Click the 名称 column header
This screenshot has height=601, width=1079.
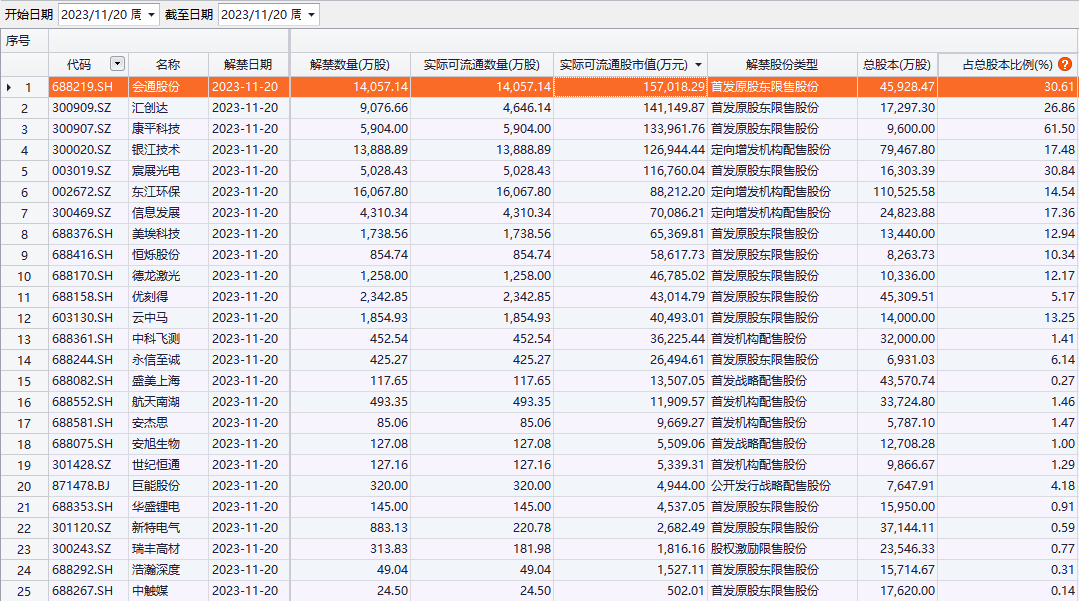[168, 64]
